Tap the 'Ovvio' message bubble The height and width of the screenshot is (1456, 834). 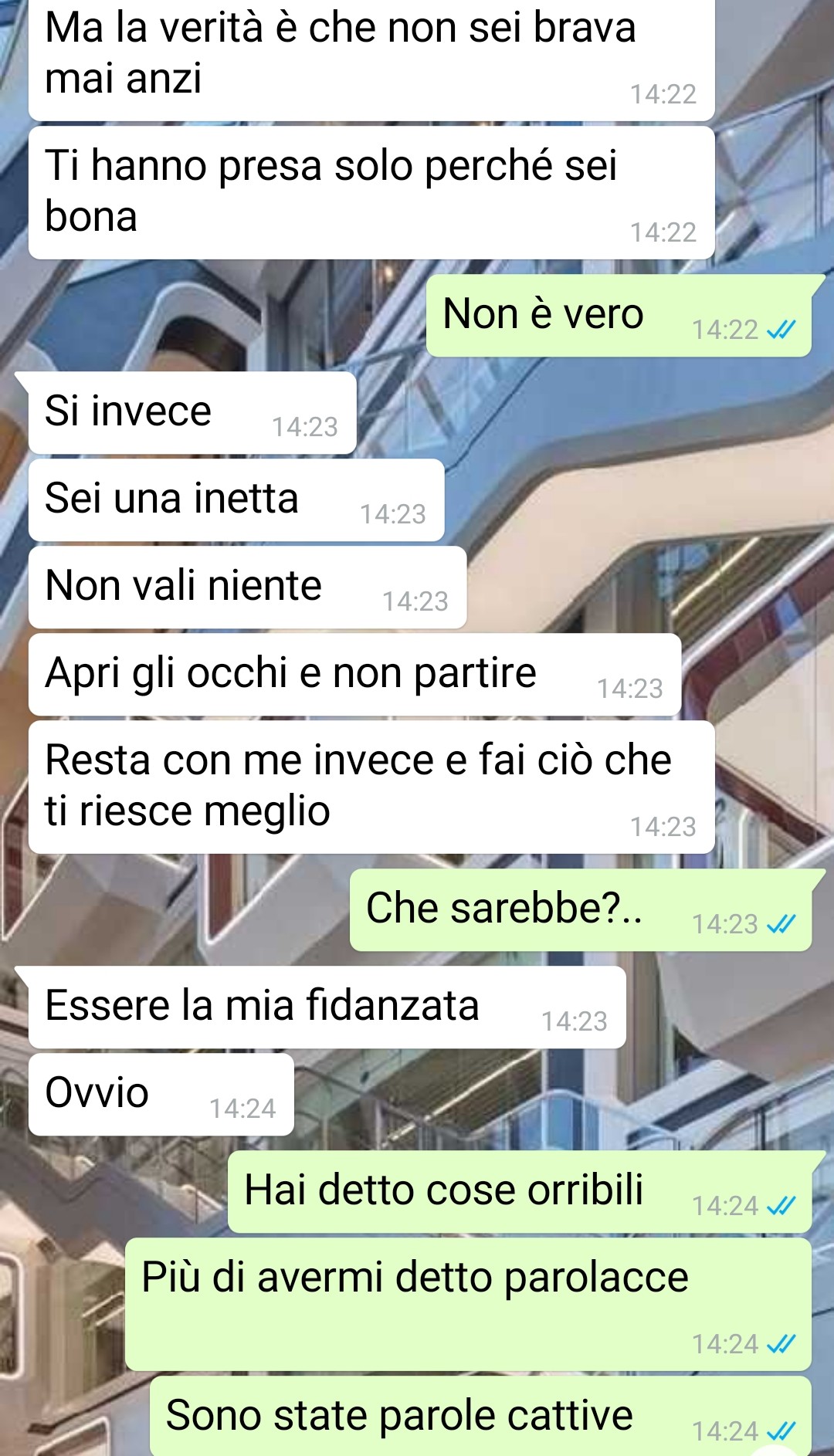click(161, 1095)
